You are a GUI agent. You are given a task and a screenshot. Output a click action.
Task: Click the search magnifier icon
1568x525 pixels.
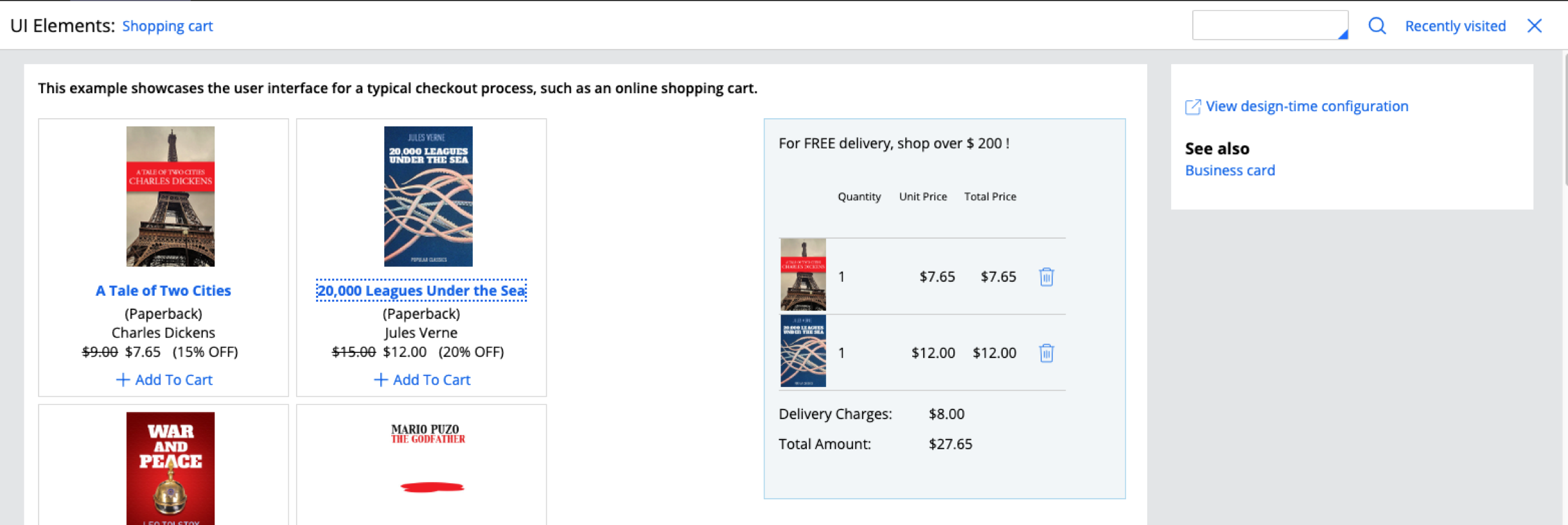(1377, 26)
